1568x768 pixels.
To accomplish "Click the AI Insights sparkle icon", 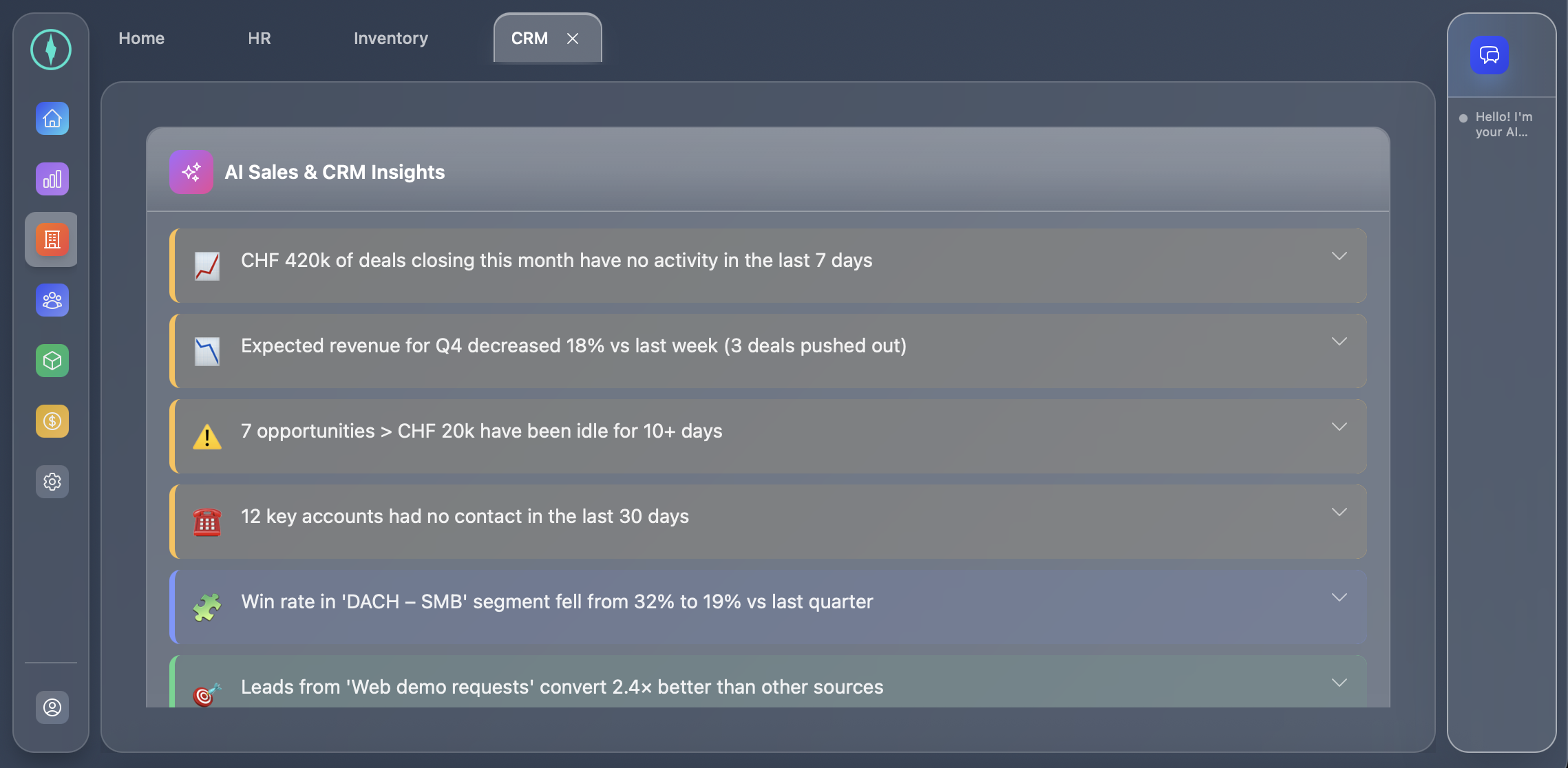I will [191, 172].
